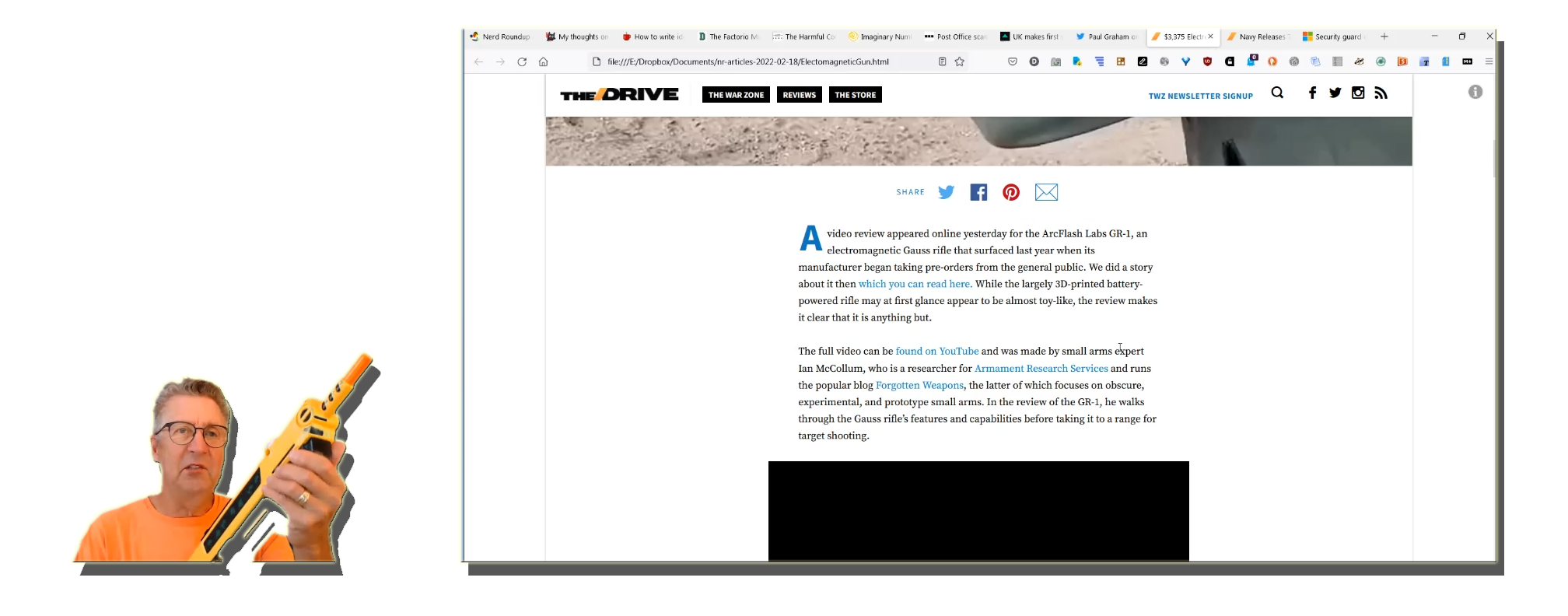
Task: Switch to The Harmful Co tab
Action: click(803, 37)
